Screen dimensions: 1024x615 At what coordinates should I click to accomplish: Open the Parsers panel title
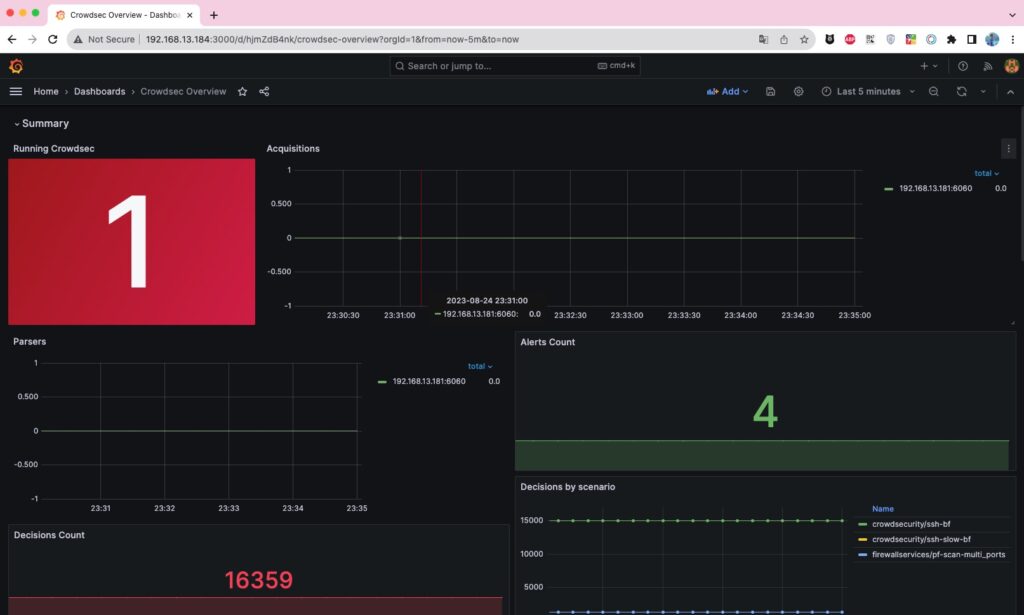(x=29, y=341)
